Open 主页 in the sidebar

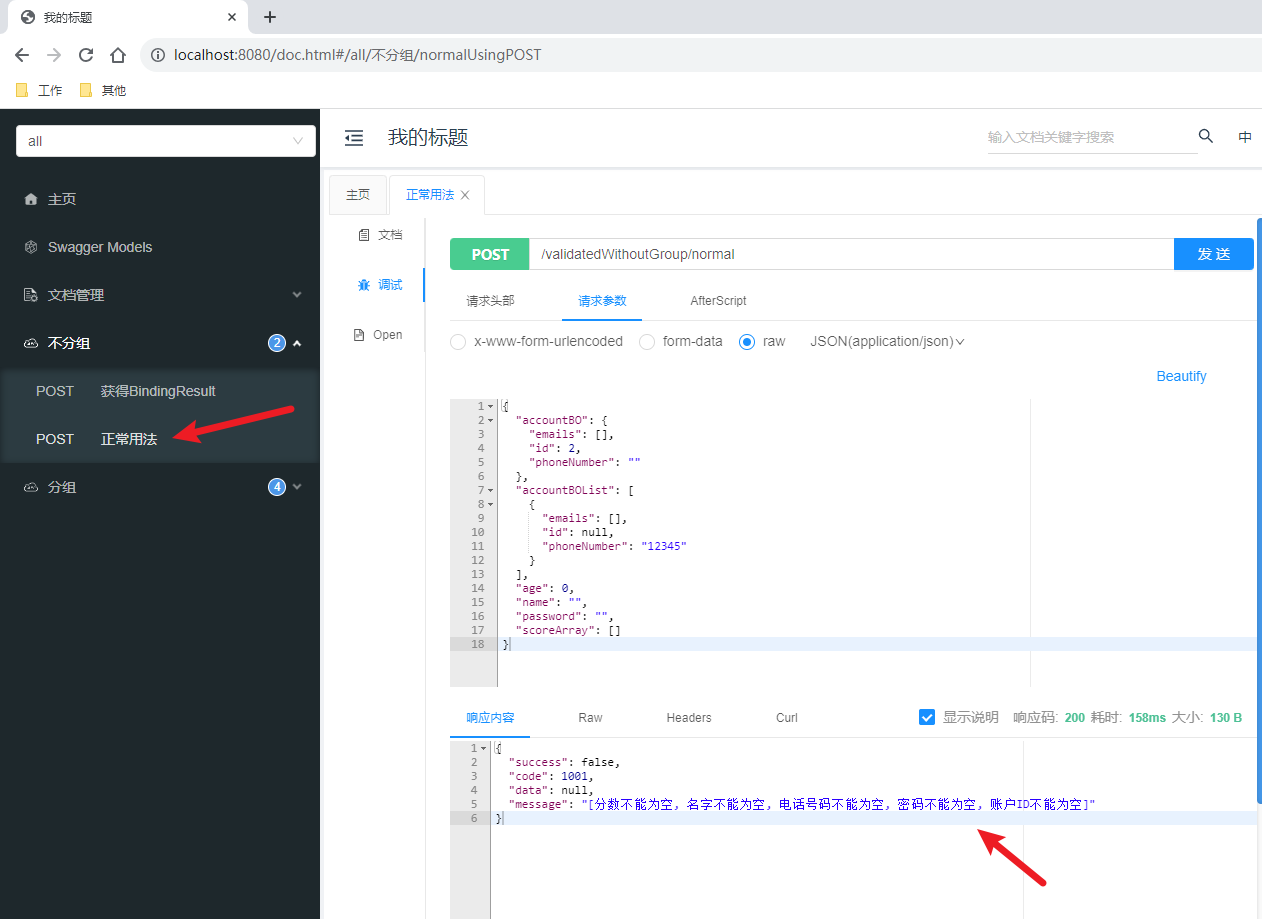(160, 199)
